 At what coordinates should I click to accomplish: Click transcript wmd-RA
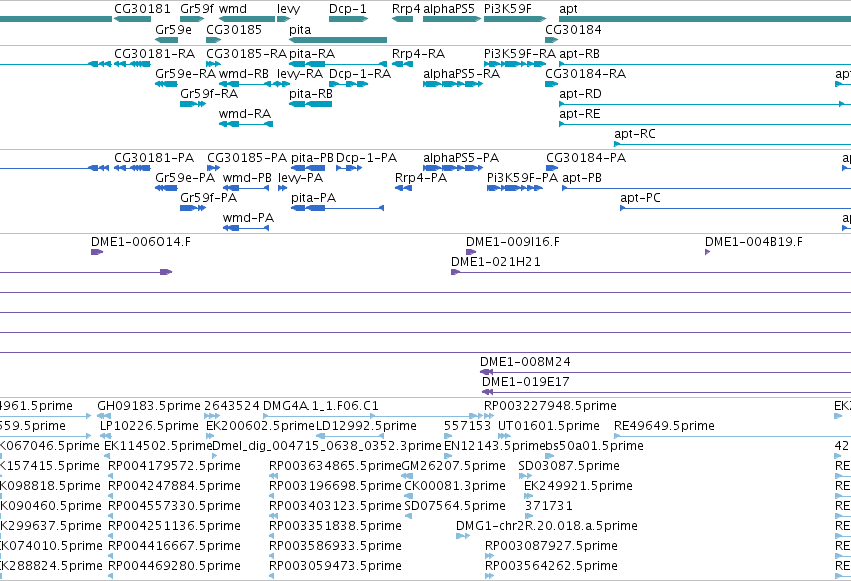tap(245, 114)
